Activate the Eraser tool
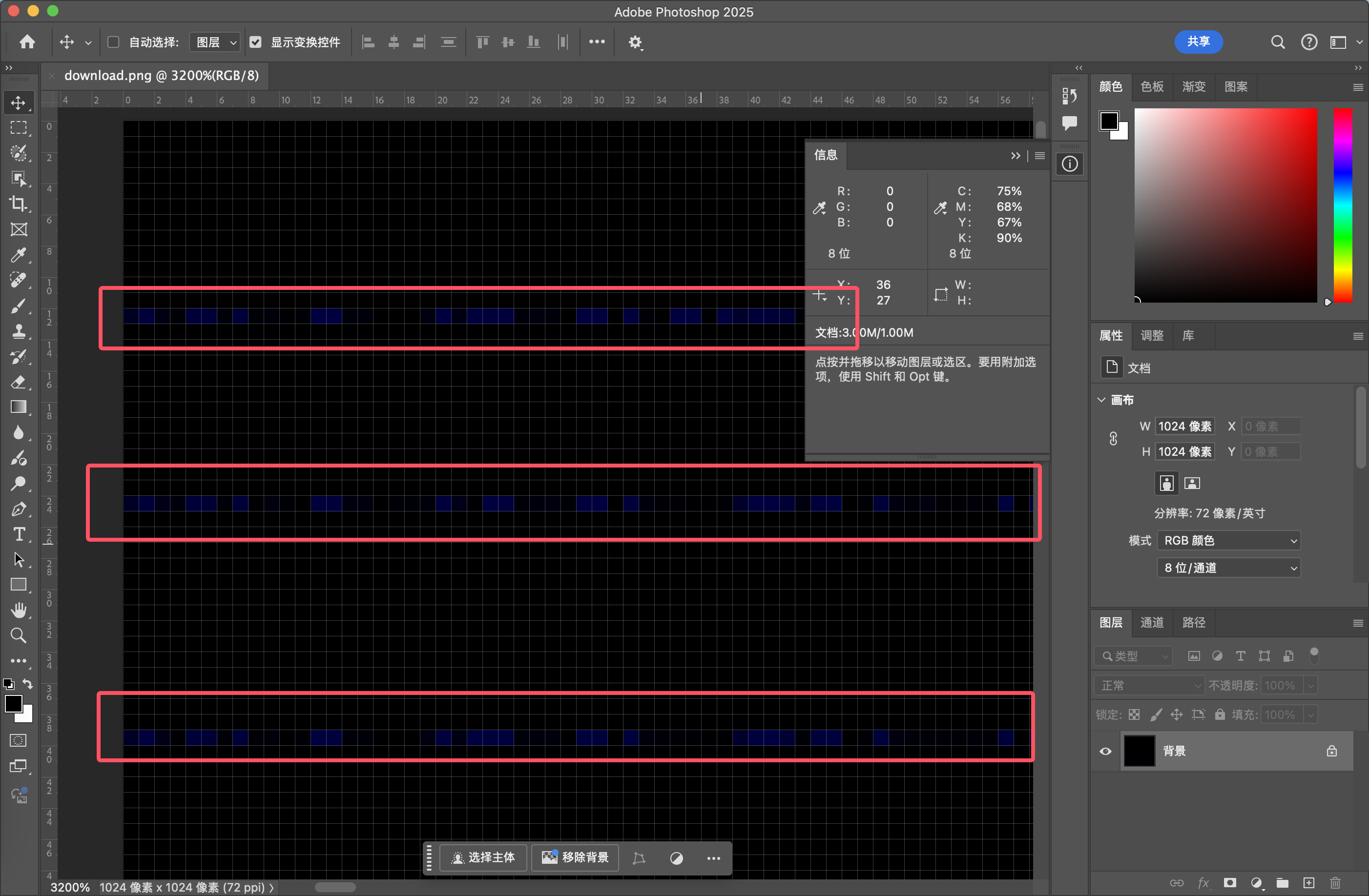The image size is (1369, 896). (19, 382)
